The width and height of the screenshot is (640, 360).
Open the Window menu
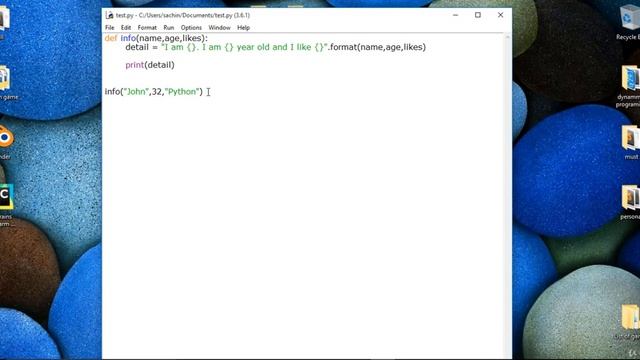219,28
